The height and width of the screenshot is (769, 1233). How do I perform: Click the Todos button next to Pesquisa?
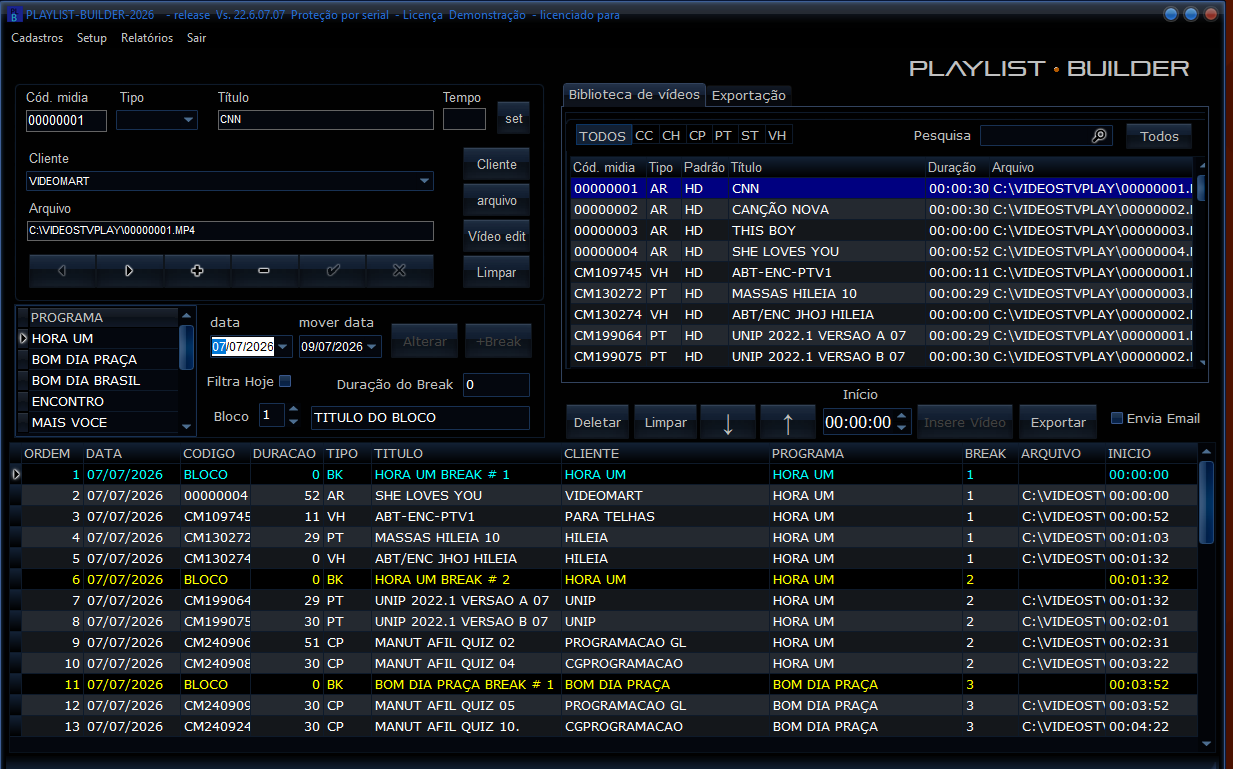click(x=1159, y=136)
